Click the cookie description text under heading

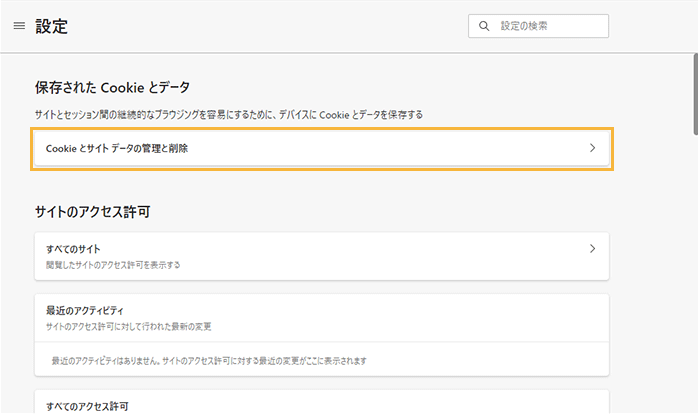(228, 115)
